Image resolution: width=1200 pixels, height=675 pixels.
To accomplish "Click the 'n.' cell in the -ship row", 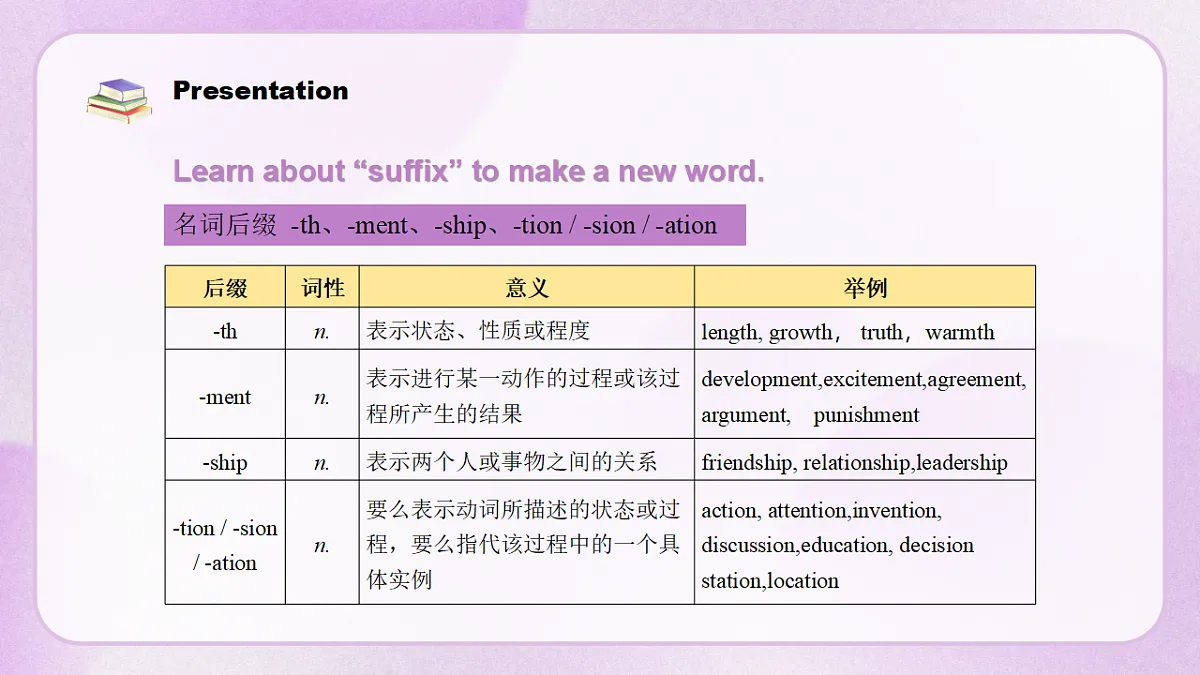I will click(x=322, y=461).
